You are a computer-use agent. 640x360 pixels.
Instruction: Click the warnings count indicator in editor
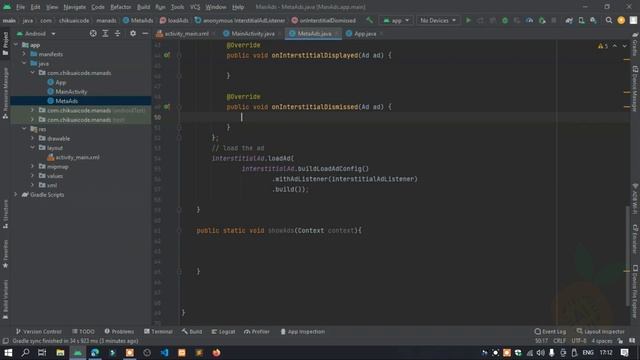point(603,46)
